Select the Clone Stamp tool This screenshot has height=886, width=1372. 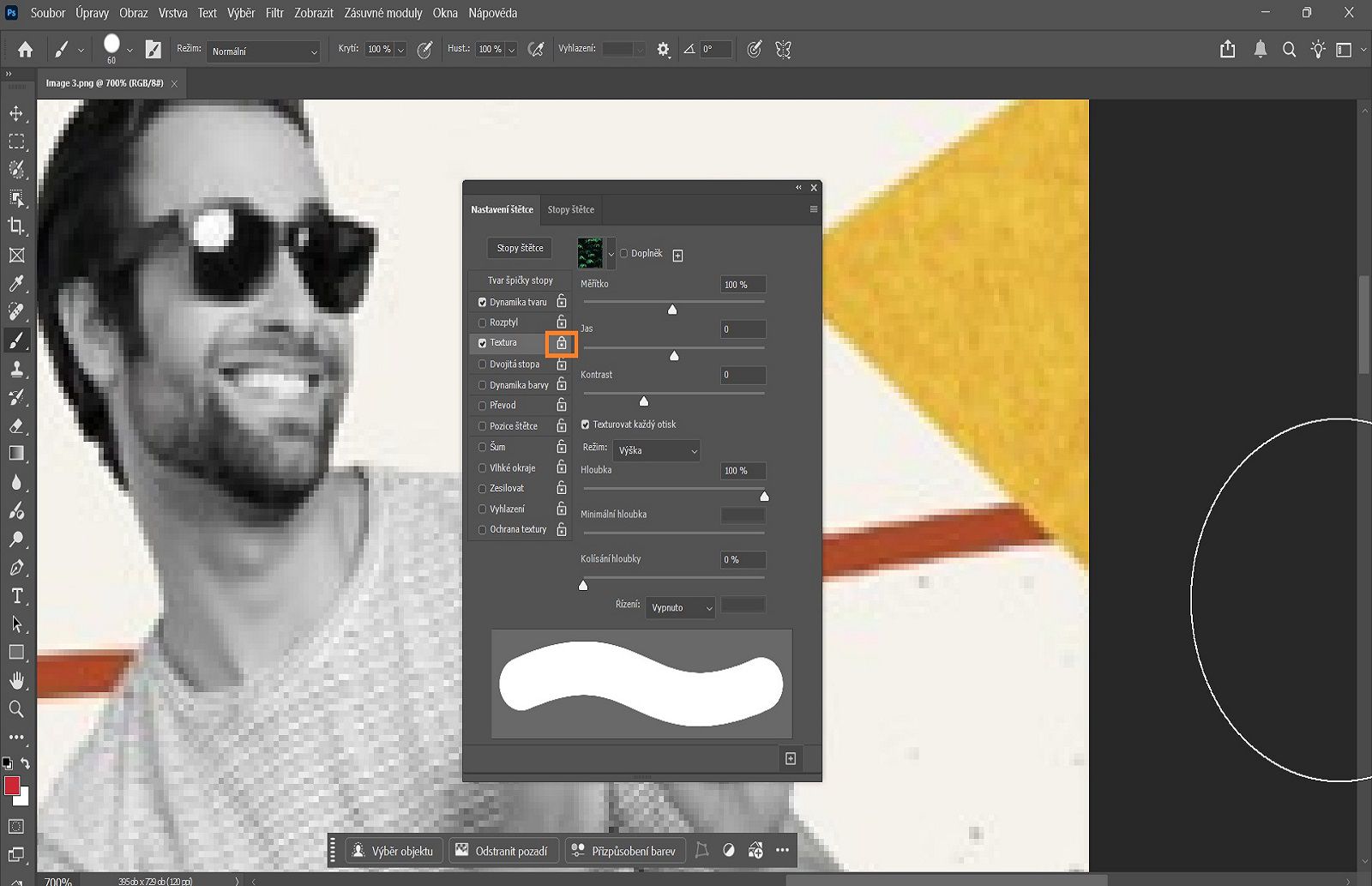click(16, 369)
